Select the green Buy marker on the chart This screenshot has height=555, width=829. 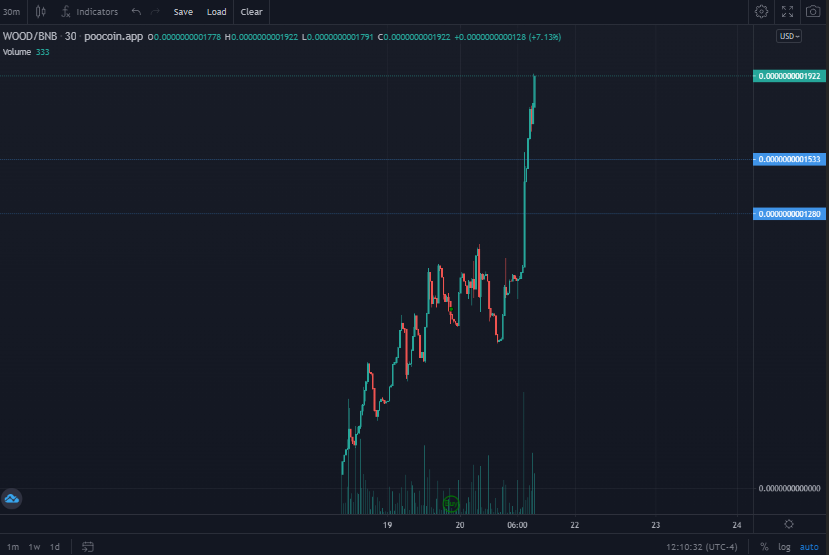tap(451, 504)
